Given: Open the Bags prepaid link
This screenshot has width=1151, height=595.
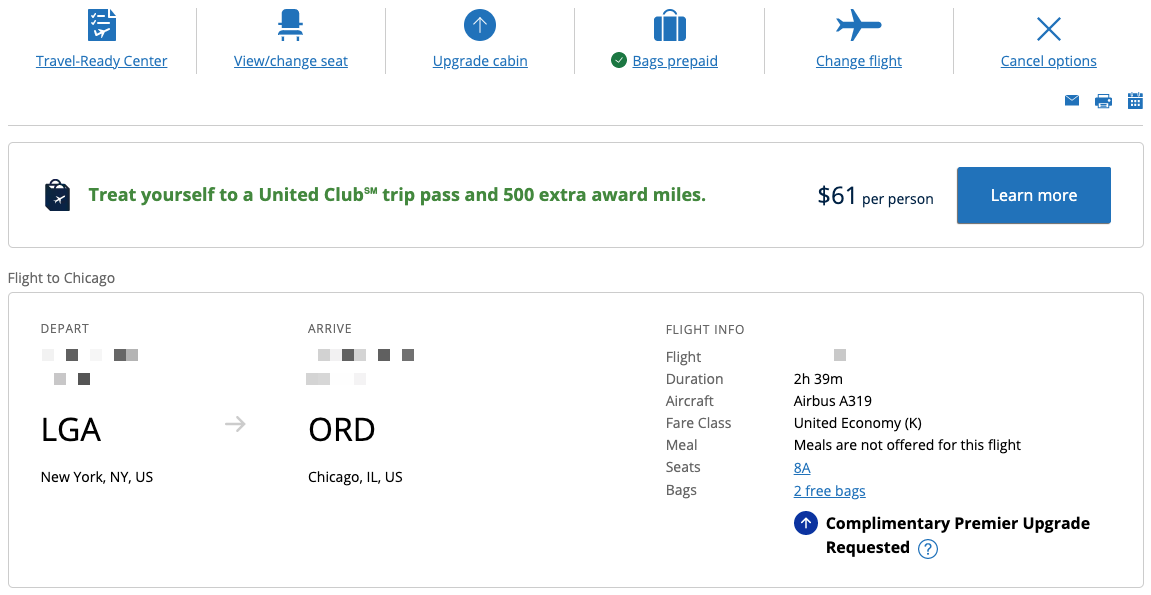Looking at the screenshot, I should pyautogui.click(x=675, y=61).
